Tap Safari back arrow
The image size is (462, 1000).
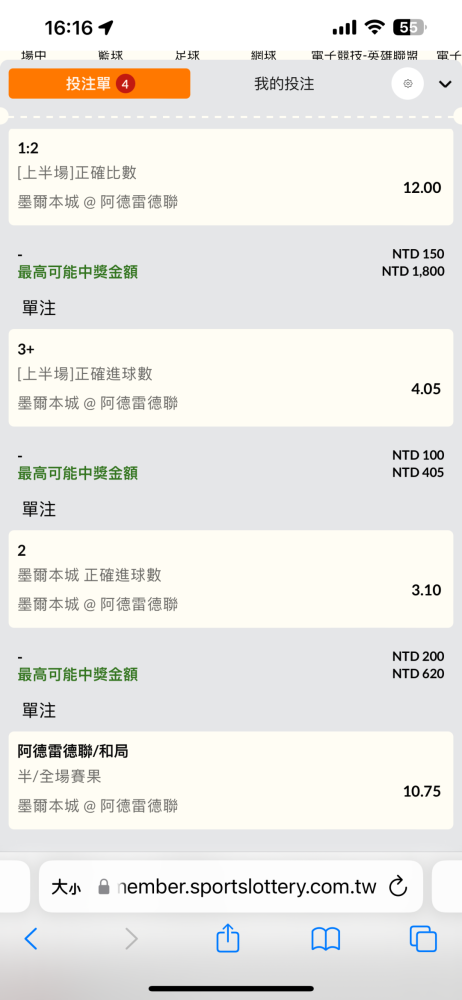pyautogui.click(x=31, y=939)
